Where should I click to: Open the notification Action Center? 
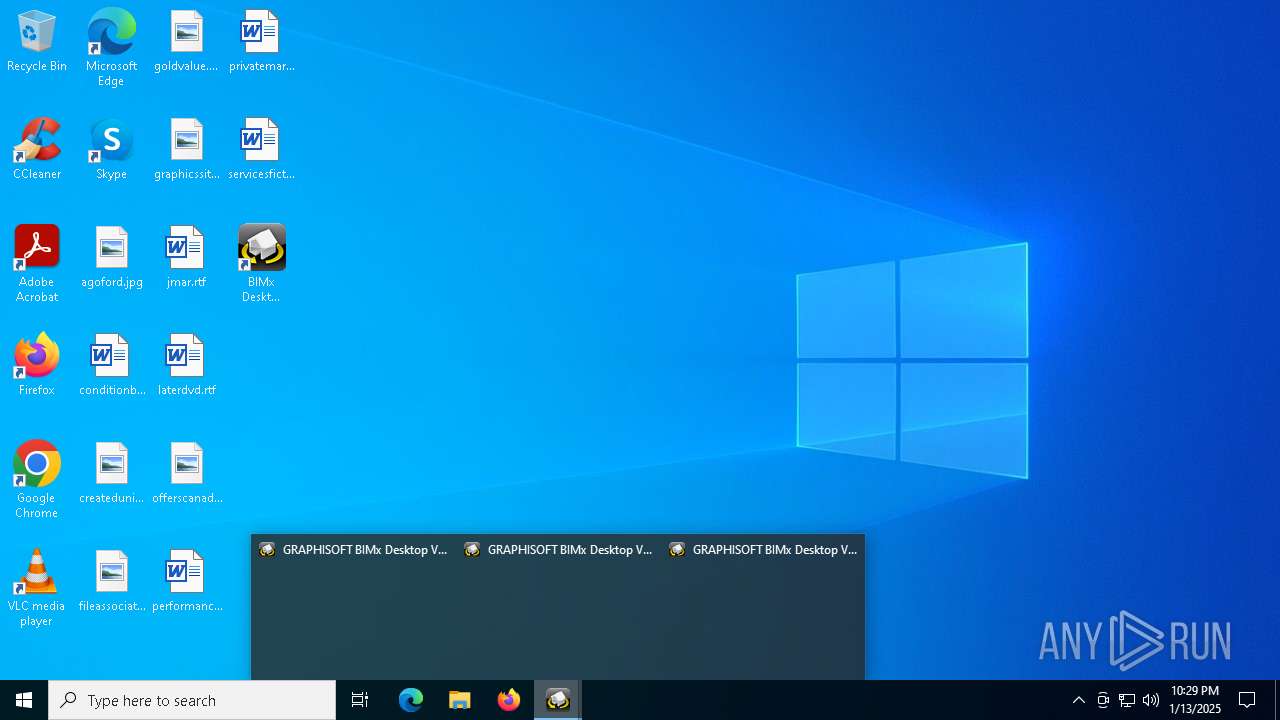point(1247,700)
